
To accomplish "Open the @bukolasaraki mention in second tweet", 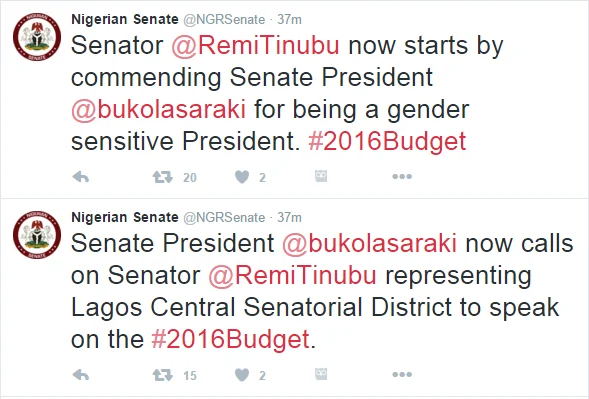I will point(370,243).
